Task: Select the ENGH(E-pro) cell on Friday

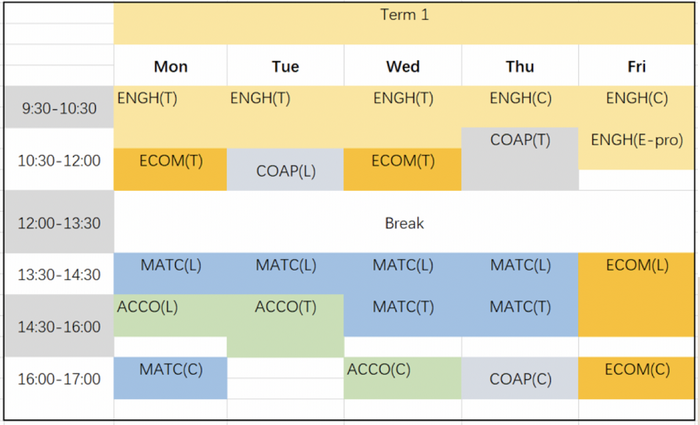Action: pos(636,148)
